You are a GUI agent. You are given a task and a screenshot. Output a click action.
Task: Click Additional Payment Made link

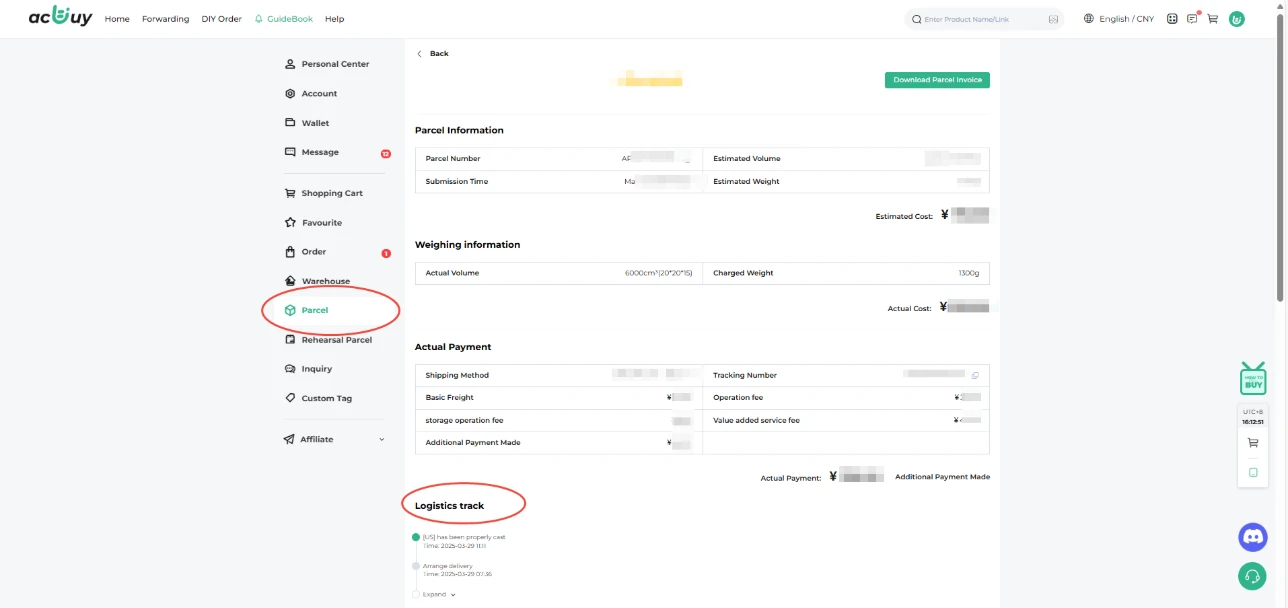pyautogui.click(x=942, y=477)
